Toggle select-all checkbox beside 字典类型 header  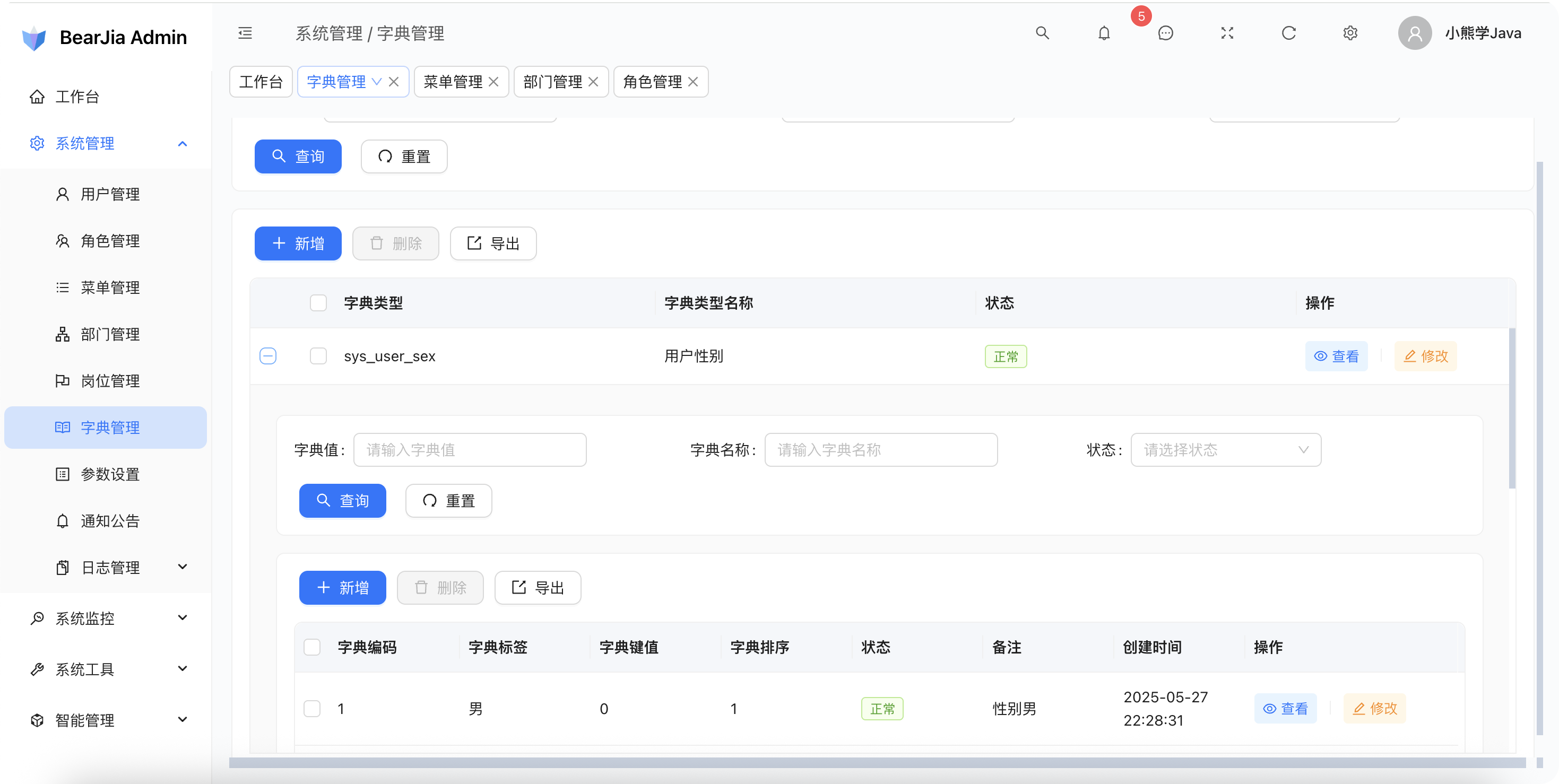(318, 302)
